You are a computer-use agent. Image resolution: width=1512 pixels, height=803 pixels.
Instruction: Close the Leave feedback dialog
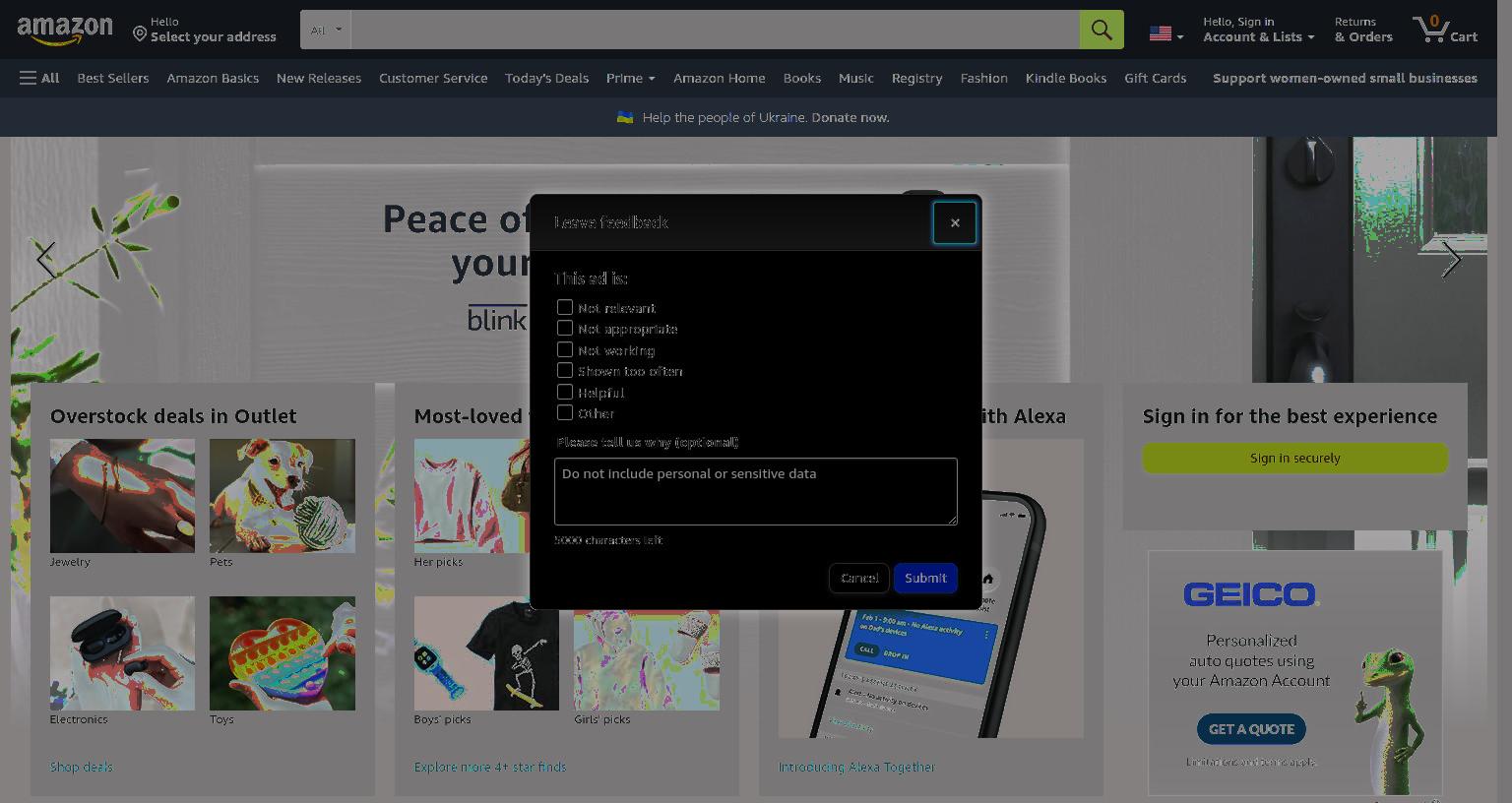pos(954,222)
